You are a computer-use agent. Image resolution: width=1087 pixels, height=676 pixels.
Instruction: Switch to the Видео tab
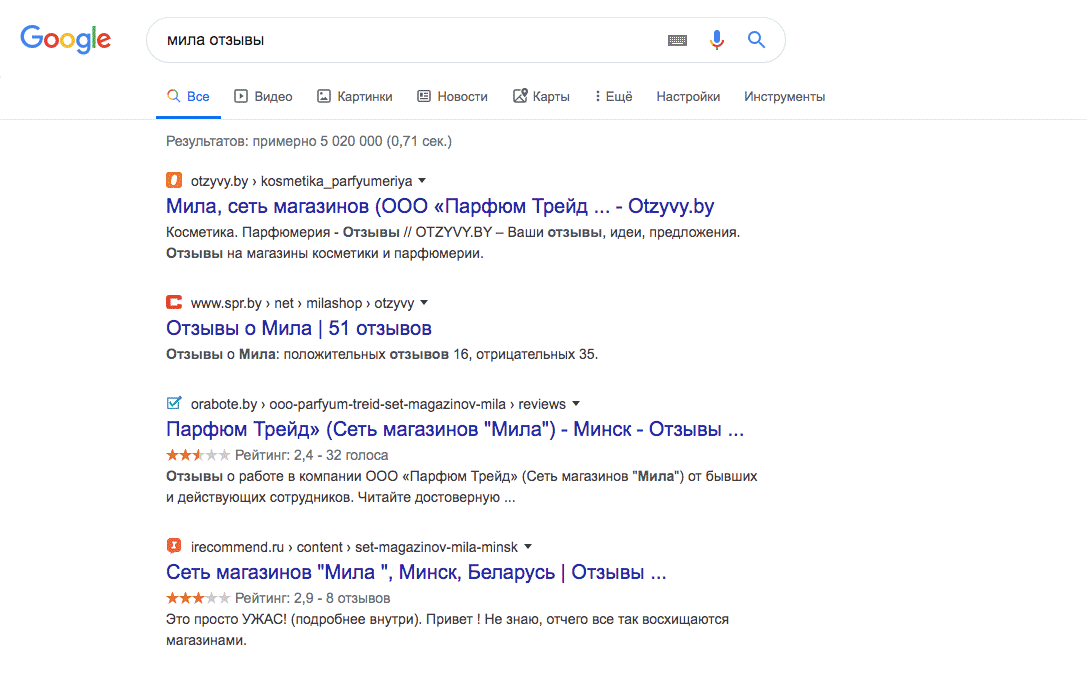(x=263, y=96)
